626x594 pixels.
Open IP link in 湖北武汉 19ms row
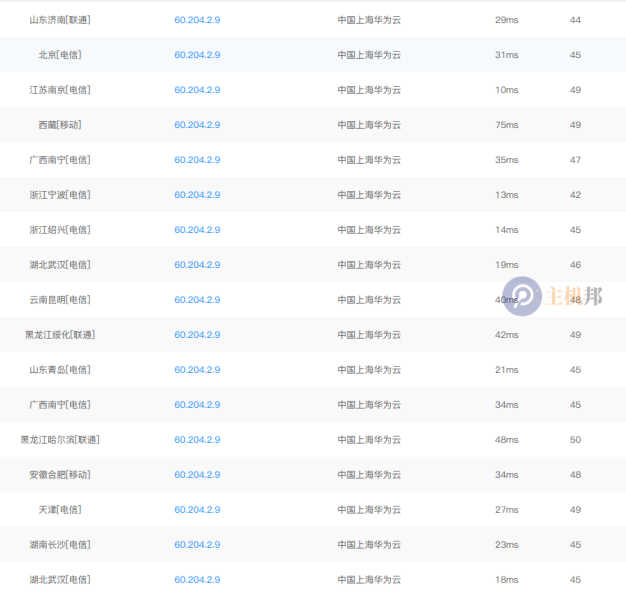[x=197, y=265]
